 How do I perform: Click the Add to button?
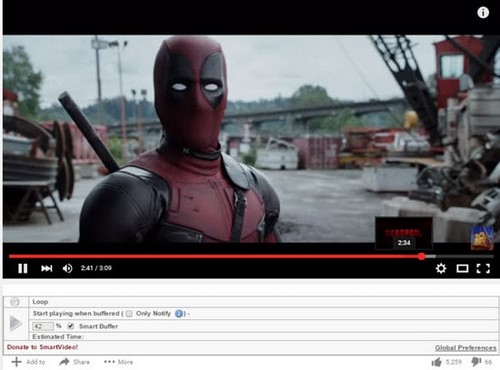tap(28, 362)
